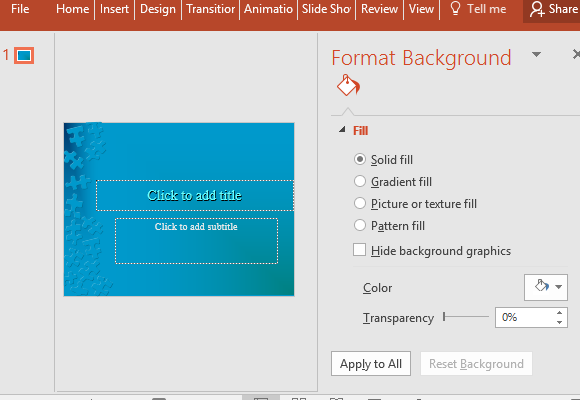Select Picture or texture fill option
580x400 pixels.
pos(415,204)
